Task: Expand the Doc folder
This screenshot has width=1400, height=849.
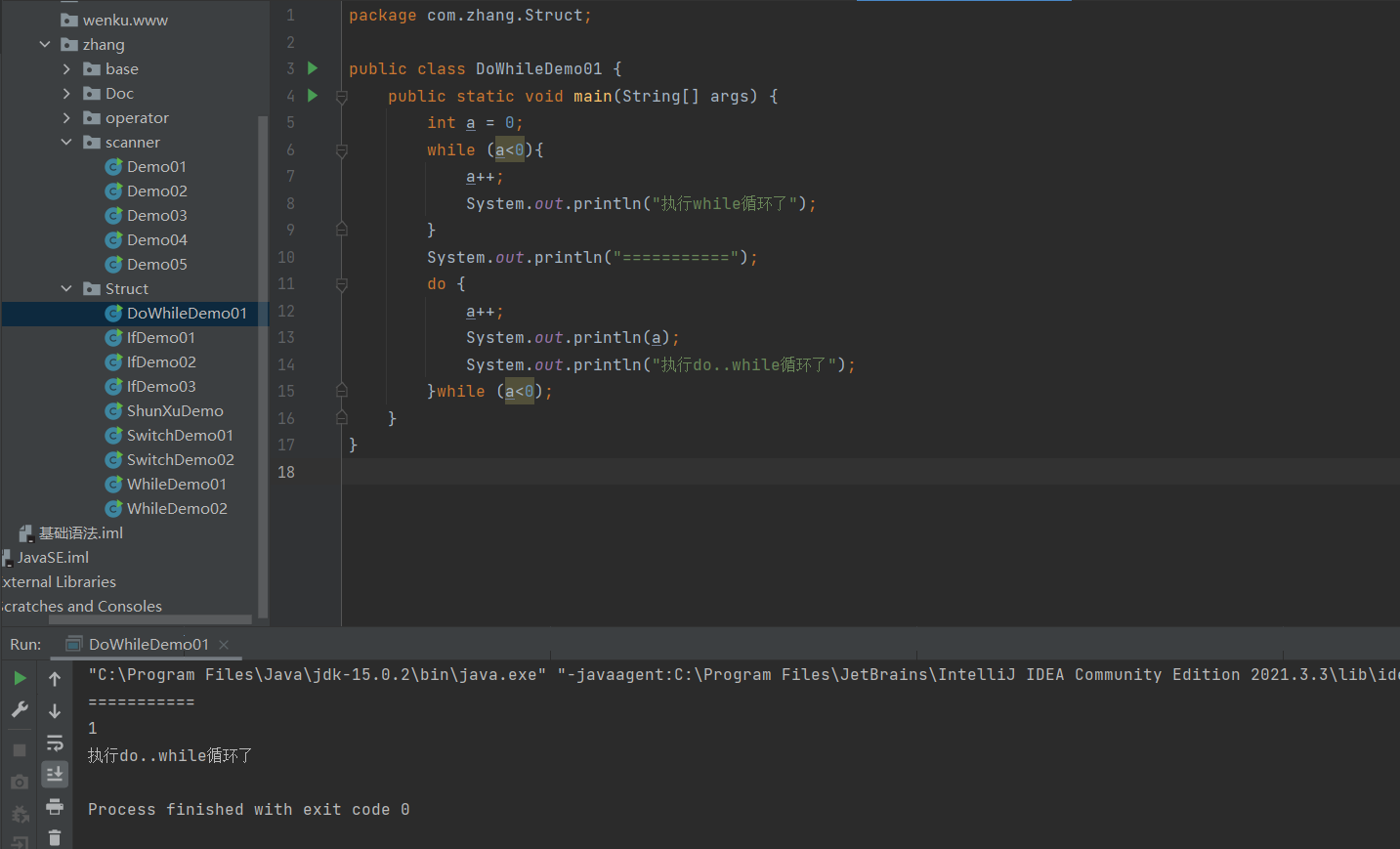Action: click(66, 93)
